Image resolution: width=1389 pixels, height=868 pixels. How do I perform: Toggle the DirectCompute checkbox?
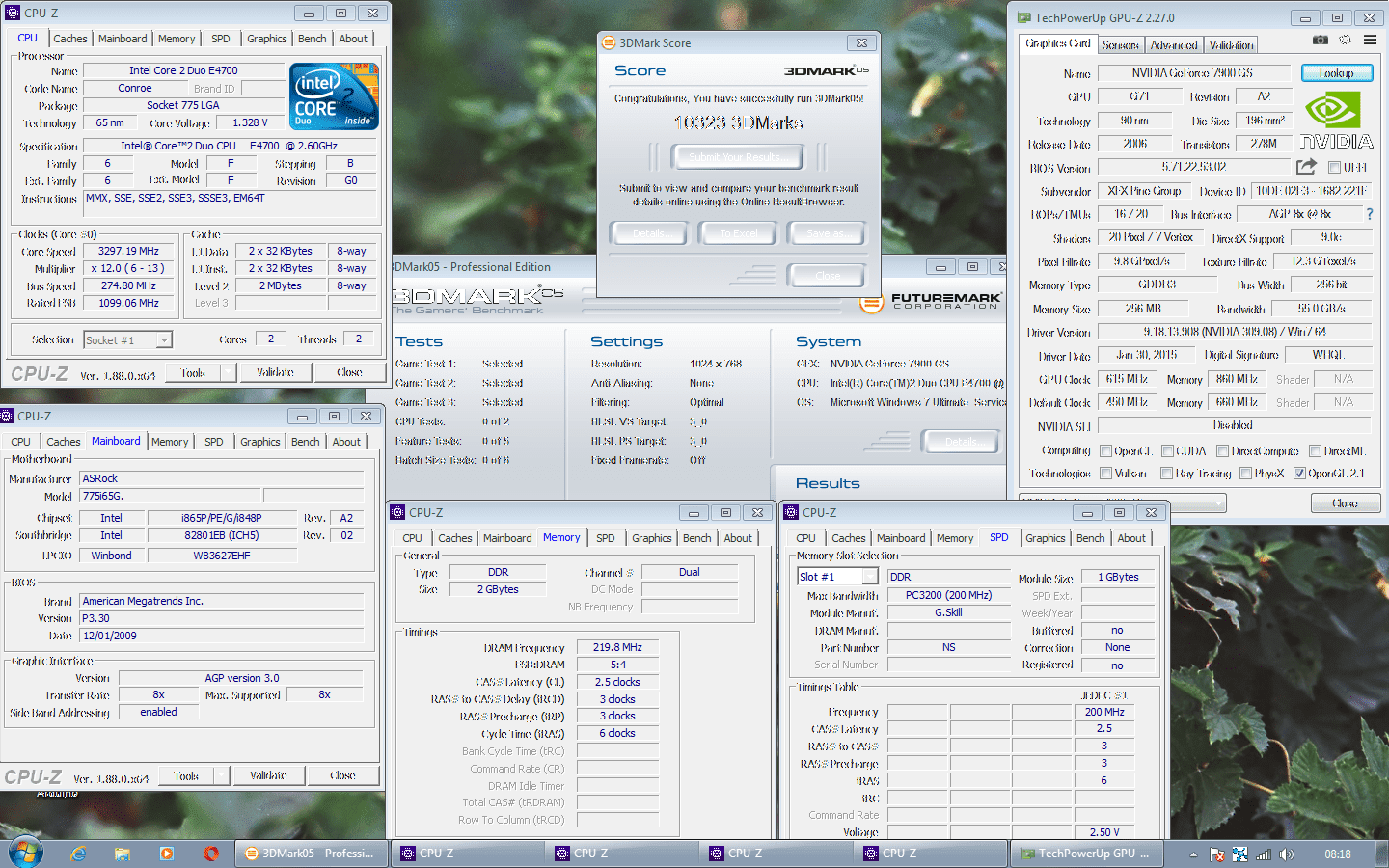[1222, 450]
